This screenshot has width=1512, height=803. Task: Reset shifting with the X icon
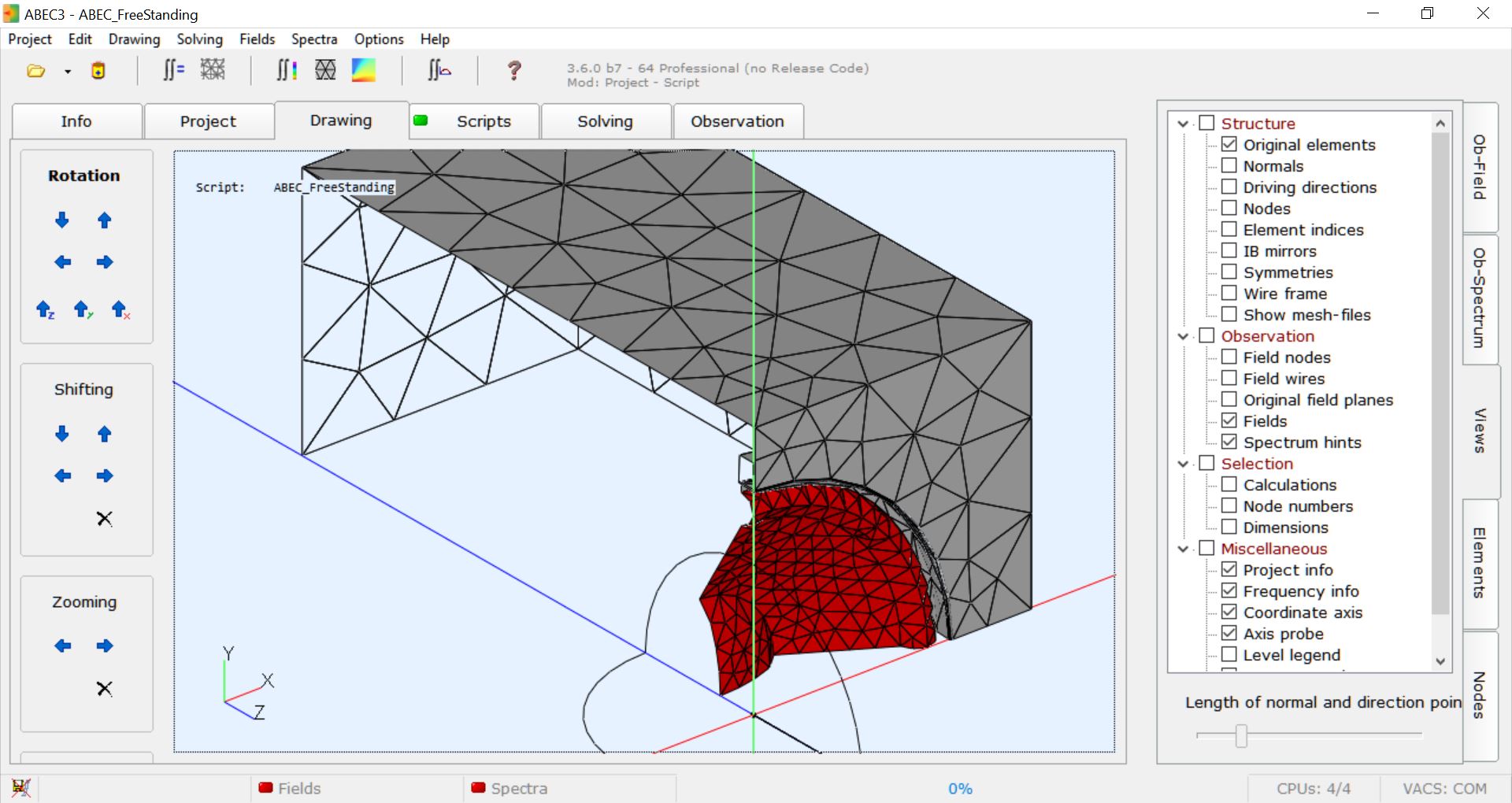[x=105, y=519]
